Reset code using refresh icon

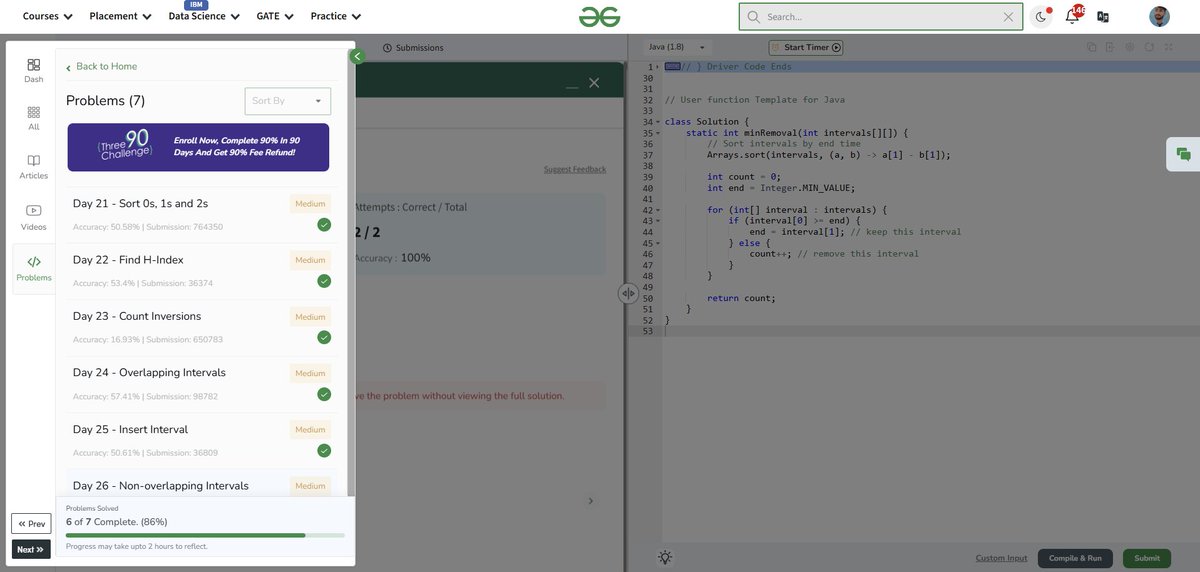pos(1150,47)
